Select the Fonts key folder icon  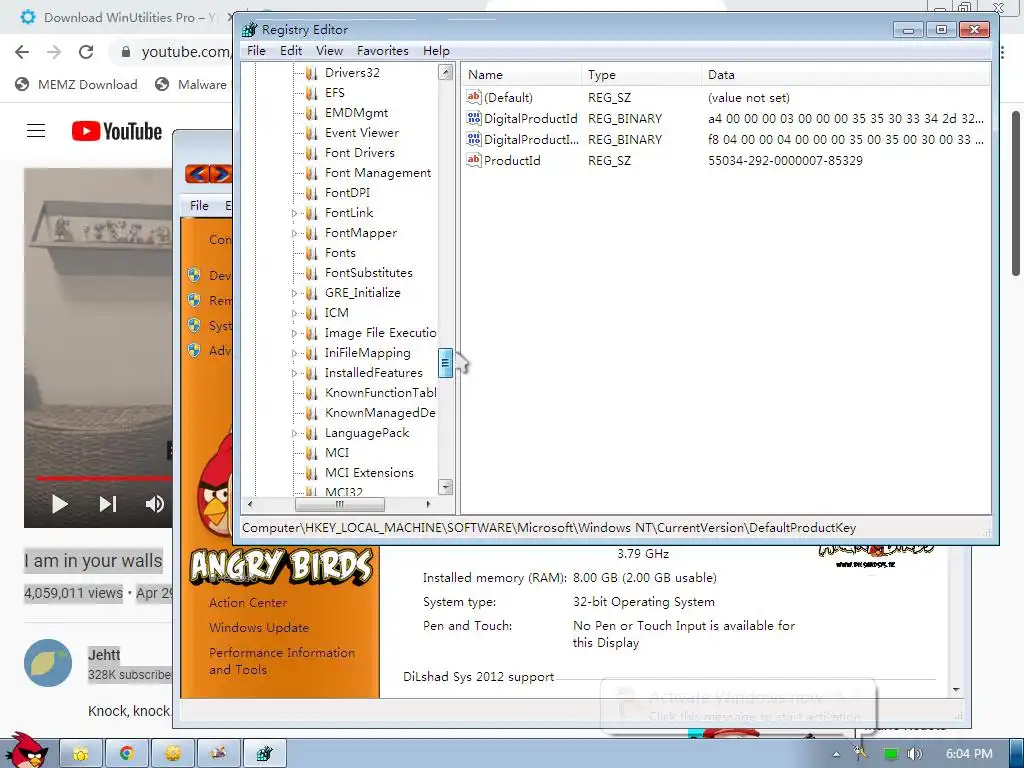tap(312, 253)
